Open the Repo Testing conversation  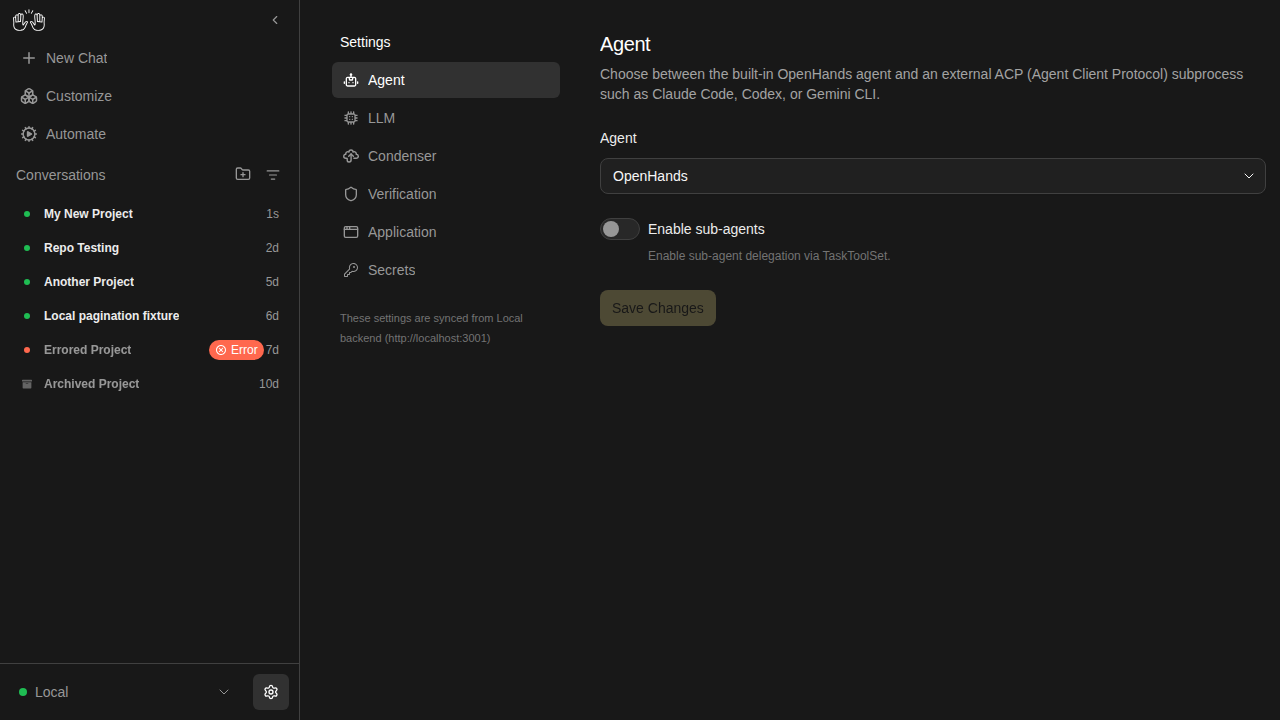149,248
